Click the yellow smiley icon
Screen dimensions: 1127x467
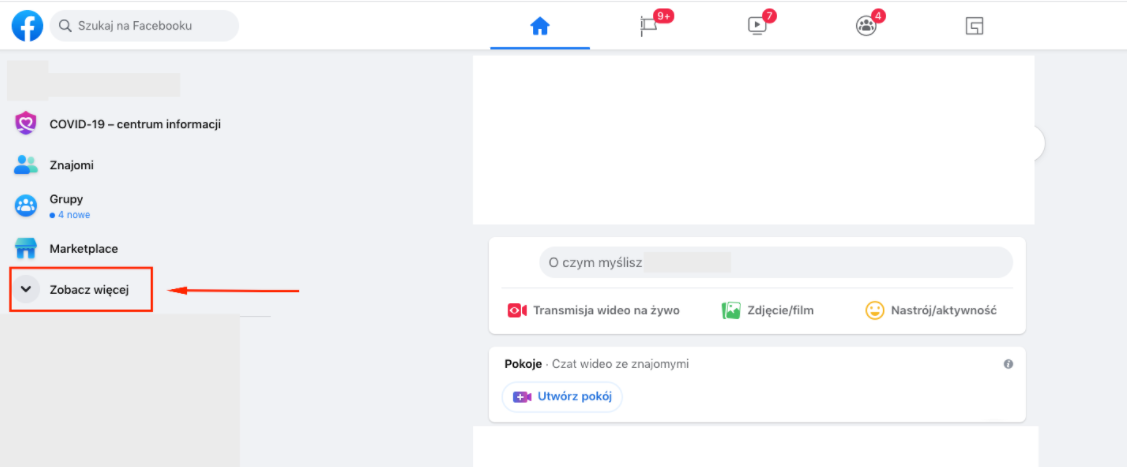click(874, 310)
